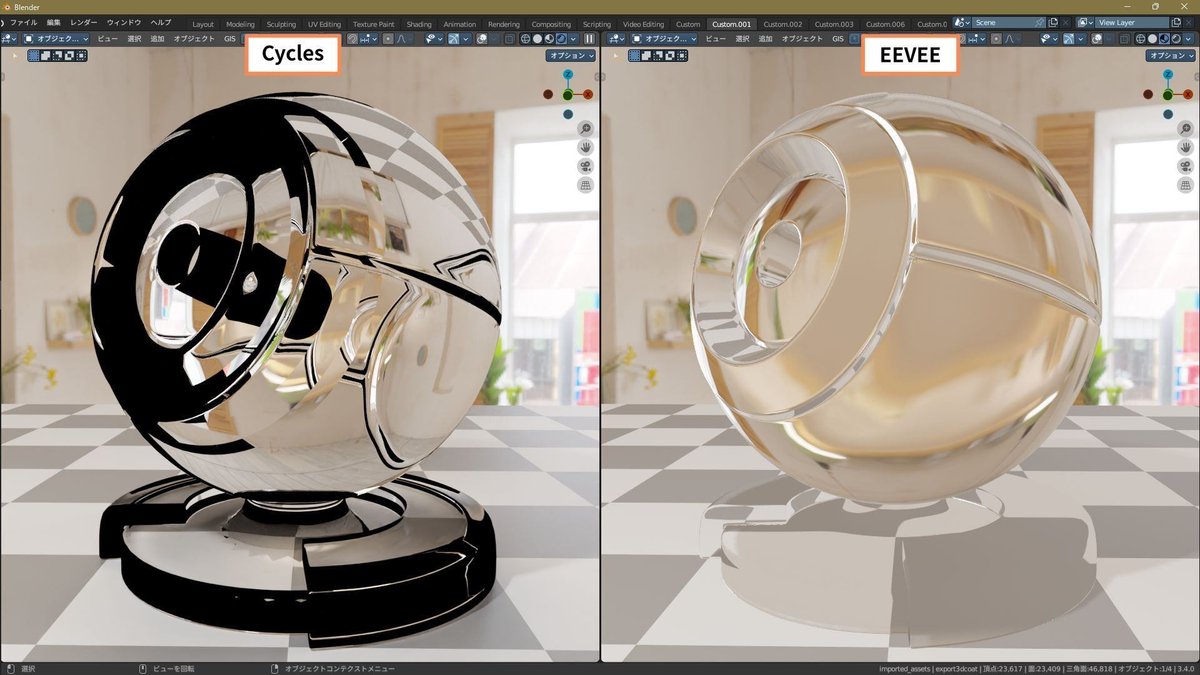Screen dimensions: 1200x675
Task: Open object mode dropdown in EEVEE viewport
Action: point(663,38)
